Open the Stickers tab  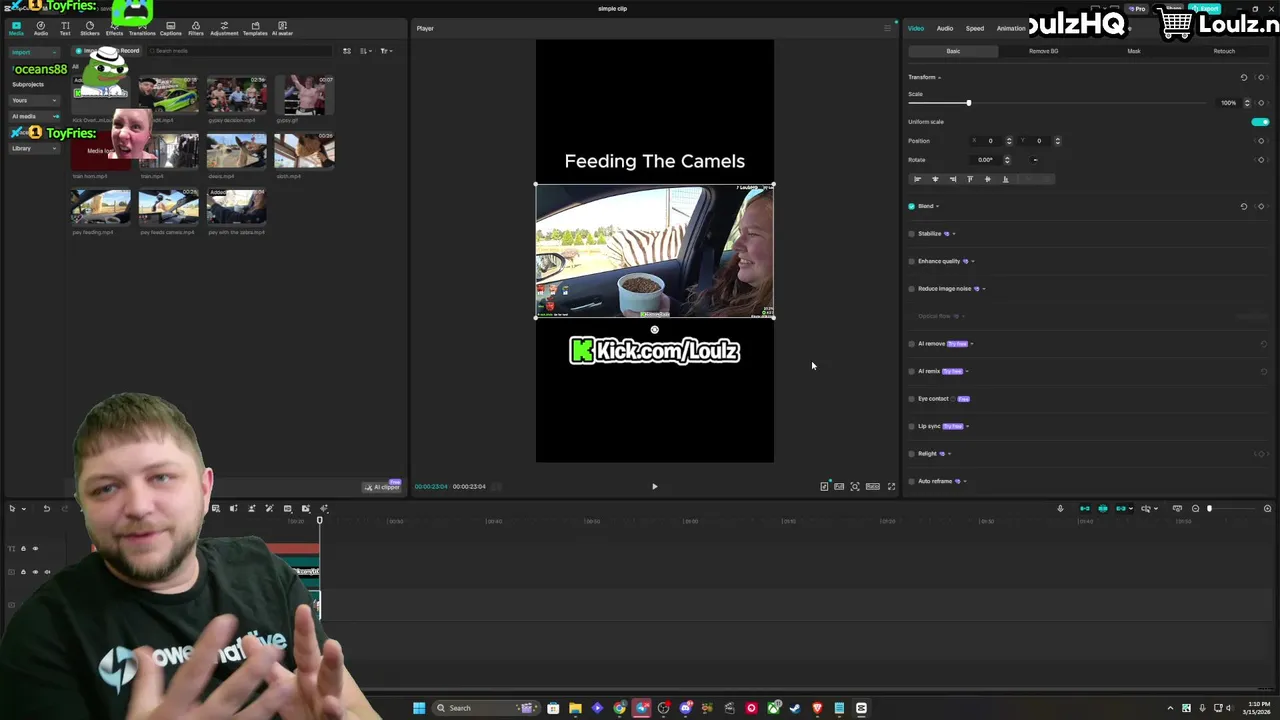[90, 28]
